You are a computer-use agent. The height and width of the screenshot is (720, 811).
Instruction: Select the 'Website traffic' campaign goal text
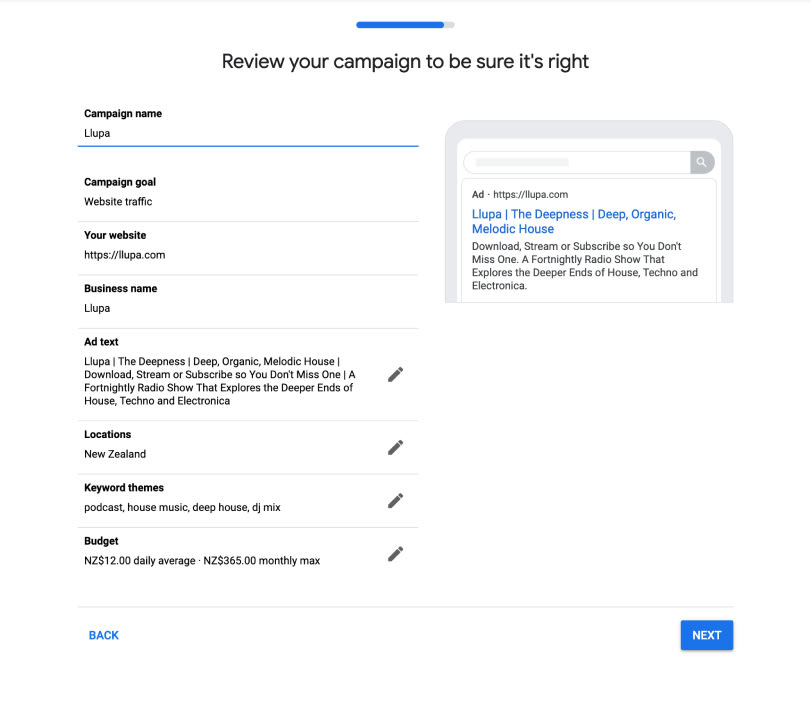pos(118,202)
